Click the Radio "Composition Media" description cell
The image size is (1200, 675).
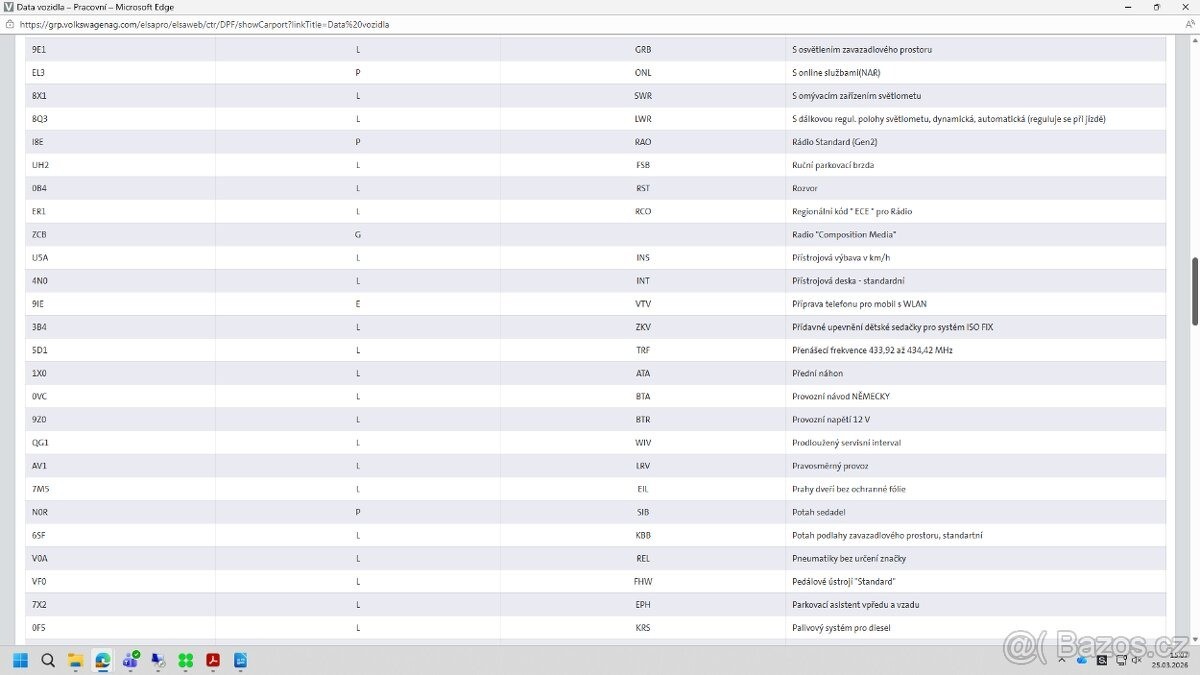tap(843, 235)
